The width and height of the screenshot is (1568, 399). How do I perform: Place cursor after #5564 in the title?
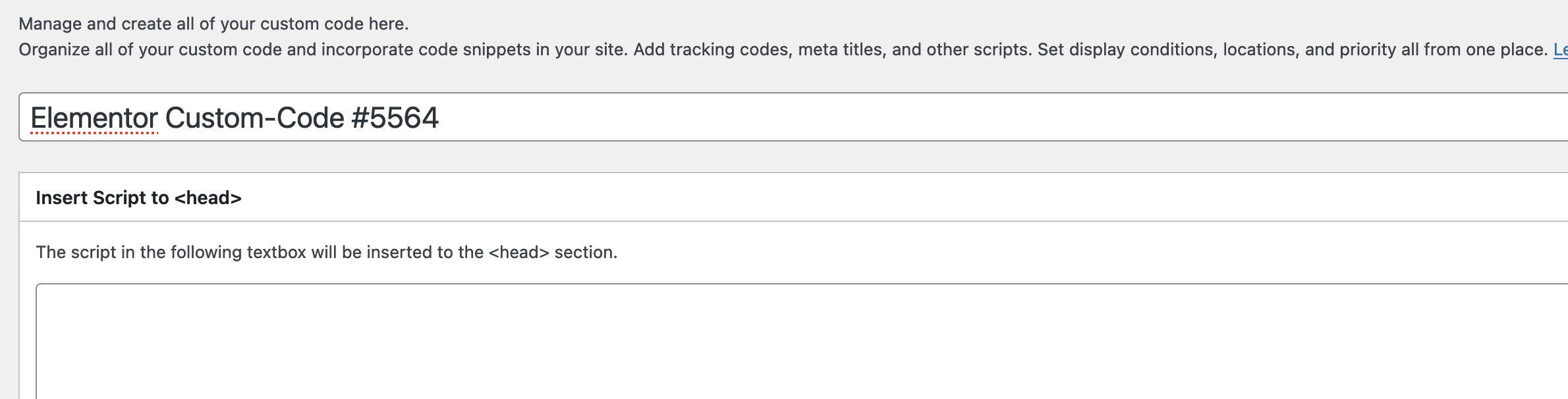click(x=440, y=119)
